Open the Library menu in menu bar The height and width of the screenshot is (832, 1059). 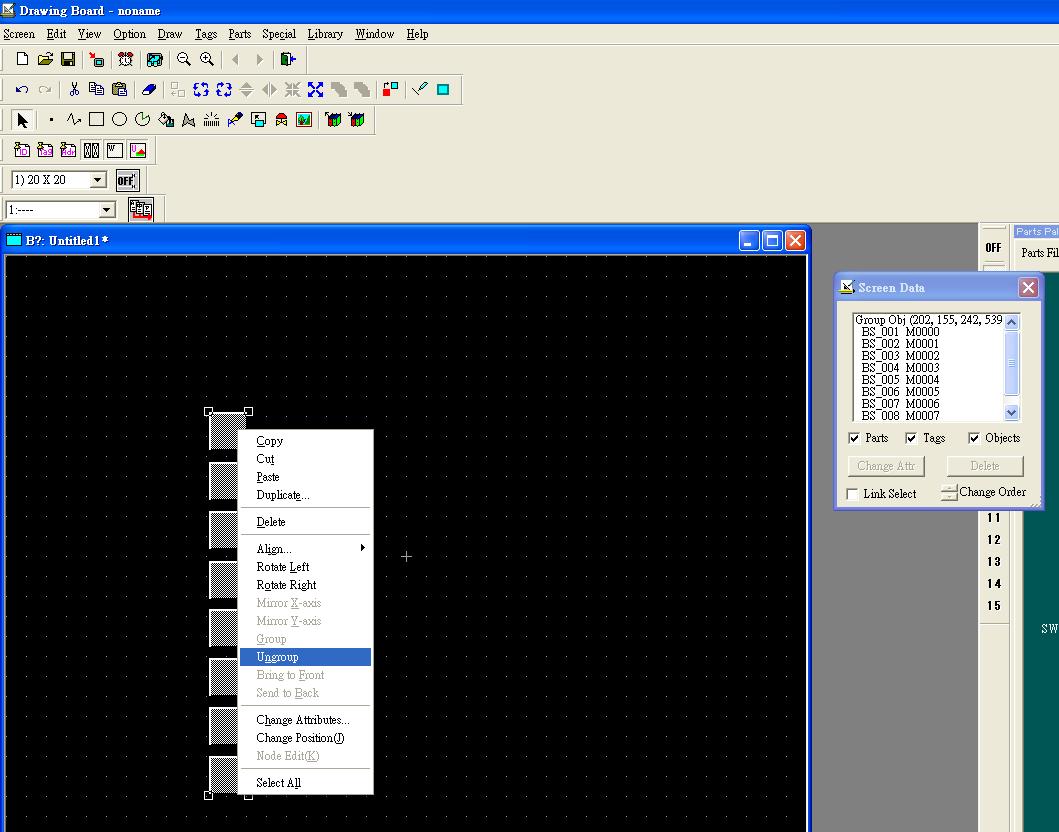(x=325, y=34)
